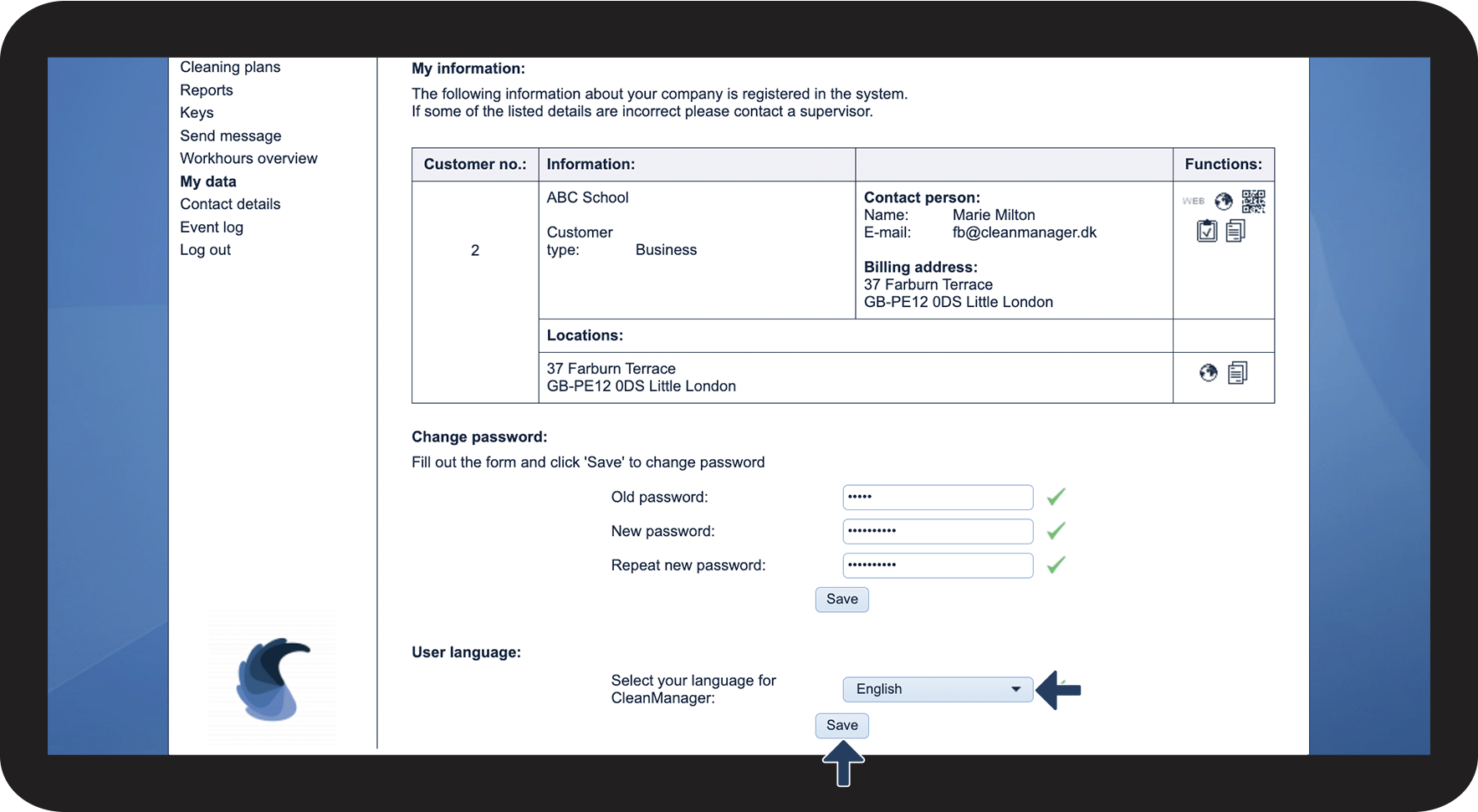
Task: Click the New password input field
Action: click(938, 531)
